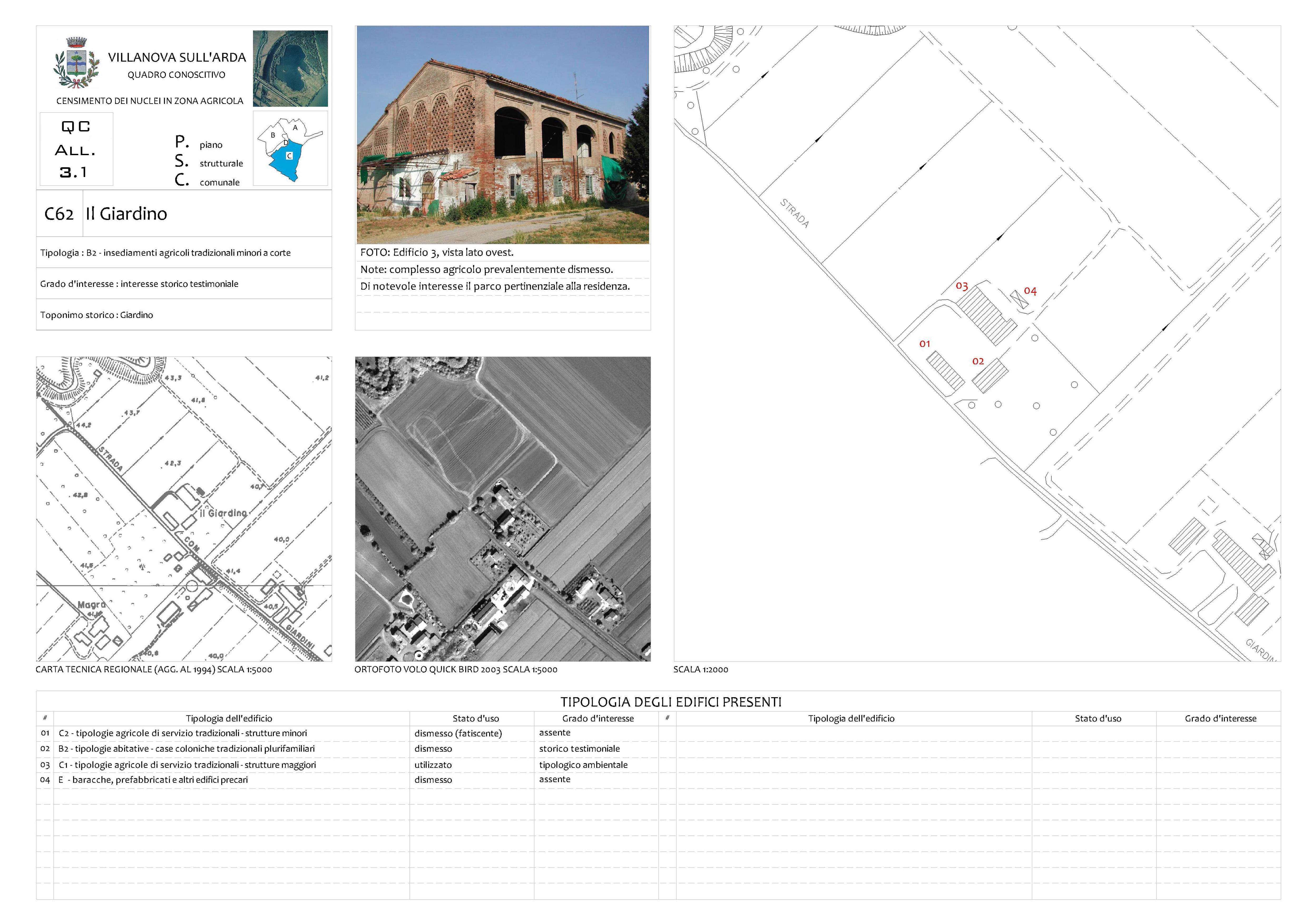Click the 'SCALA 1:2000' caption
The width and height of the screenshot is (1307, 924).
701,670
